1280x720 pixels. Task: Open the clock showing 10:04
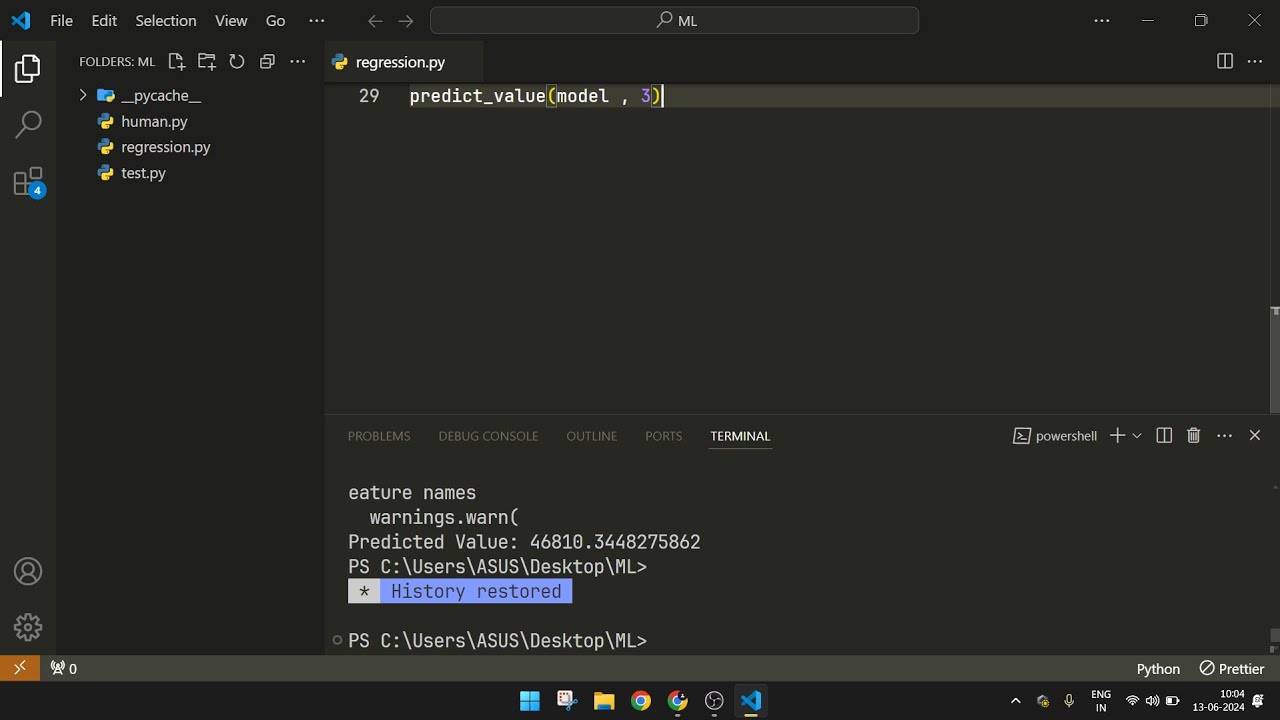tap(1218, 700)
